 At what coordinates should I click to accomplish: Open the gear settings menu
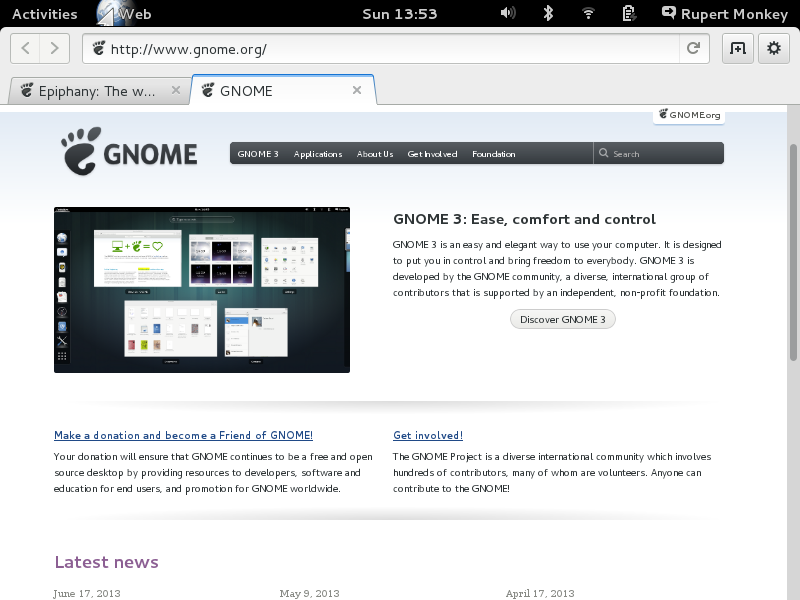(773, 48)
